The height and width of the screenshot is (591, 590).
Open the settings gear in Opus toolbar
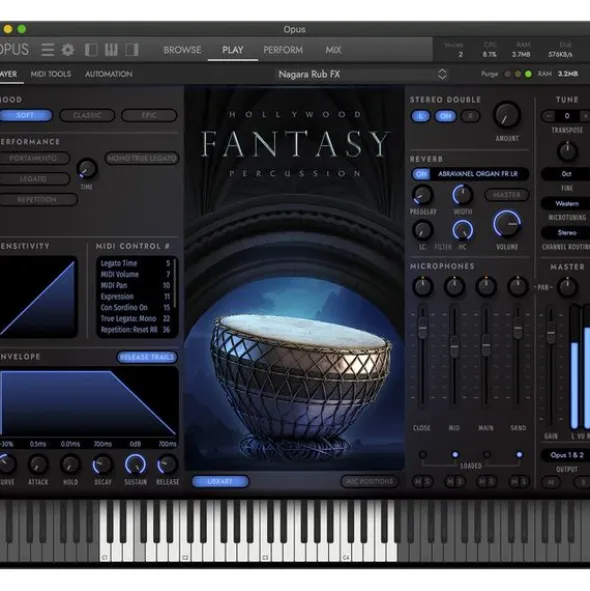(x=68, y=50)
